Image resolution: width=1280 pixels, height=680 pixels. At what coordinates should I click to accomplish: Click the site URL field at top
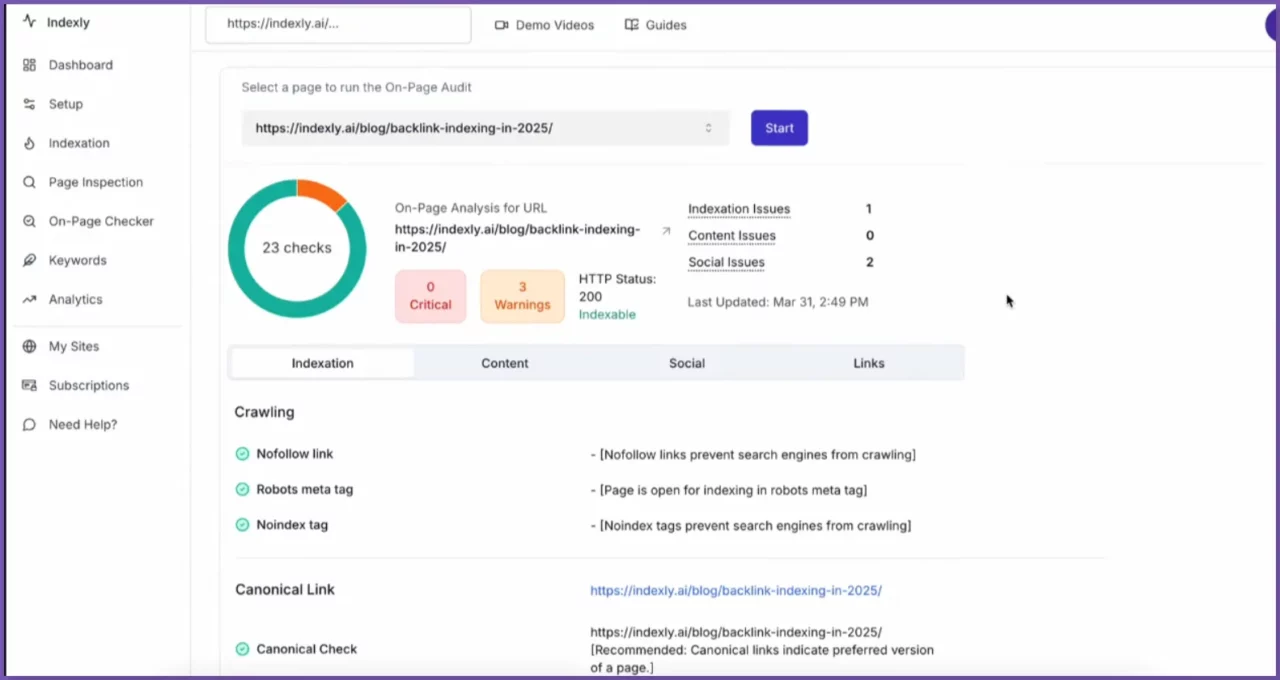point(337,25)
